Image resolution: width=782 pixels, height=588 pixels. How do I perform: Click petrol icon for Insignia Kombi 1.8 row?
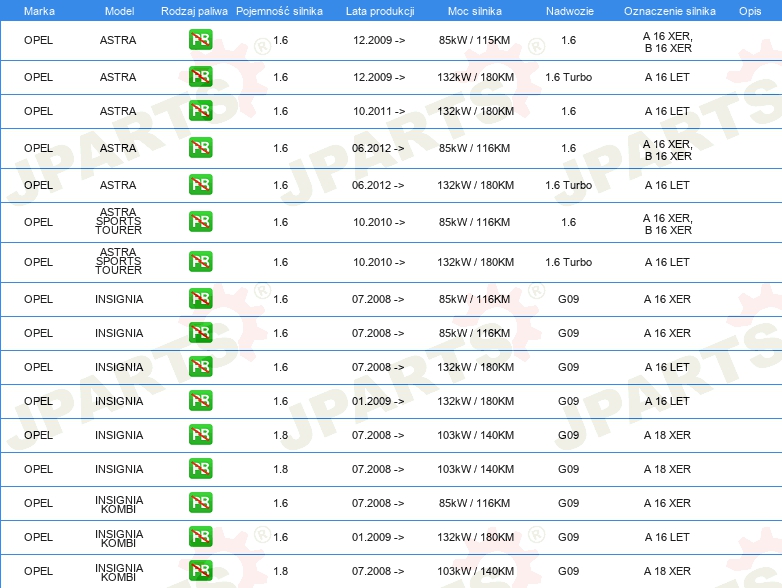coord(200,571)
